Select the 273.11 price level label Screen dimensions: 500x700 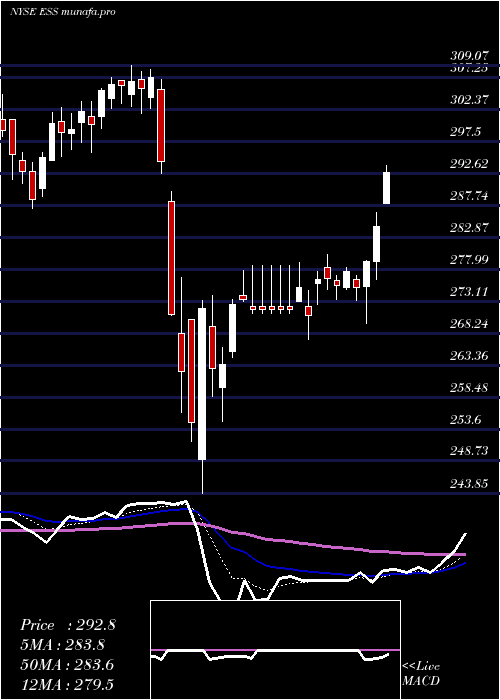click(469, 292)
